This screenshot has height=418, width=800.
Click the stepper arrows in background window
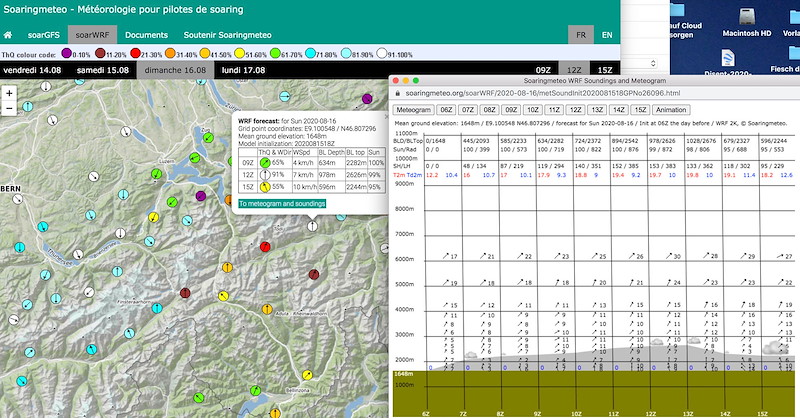pyautogui.click(x=653, y=63)
